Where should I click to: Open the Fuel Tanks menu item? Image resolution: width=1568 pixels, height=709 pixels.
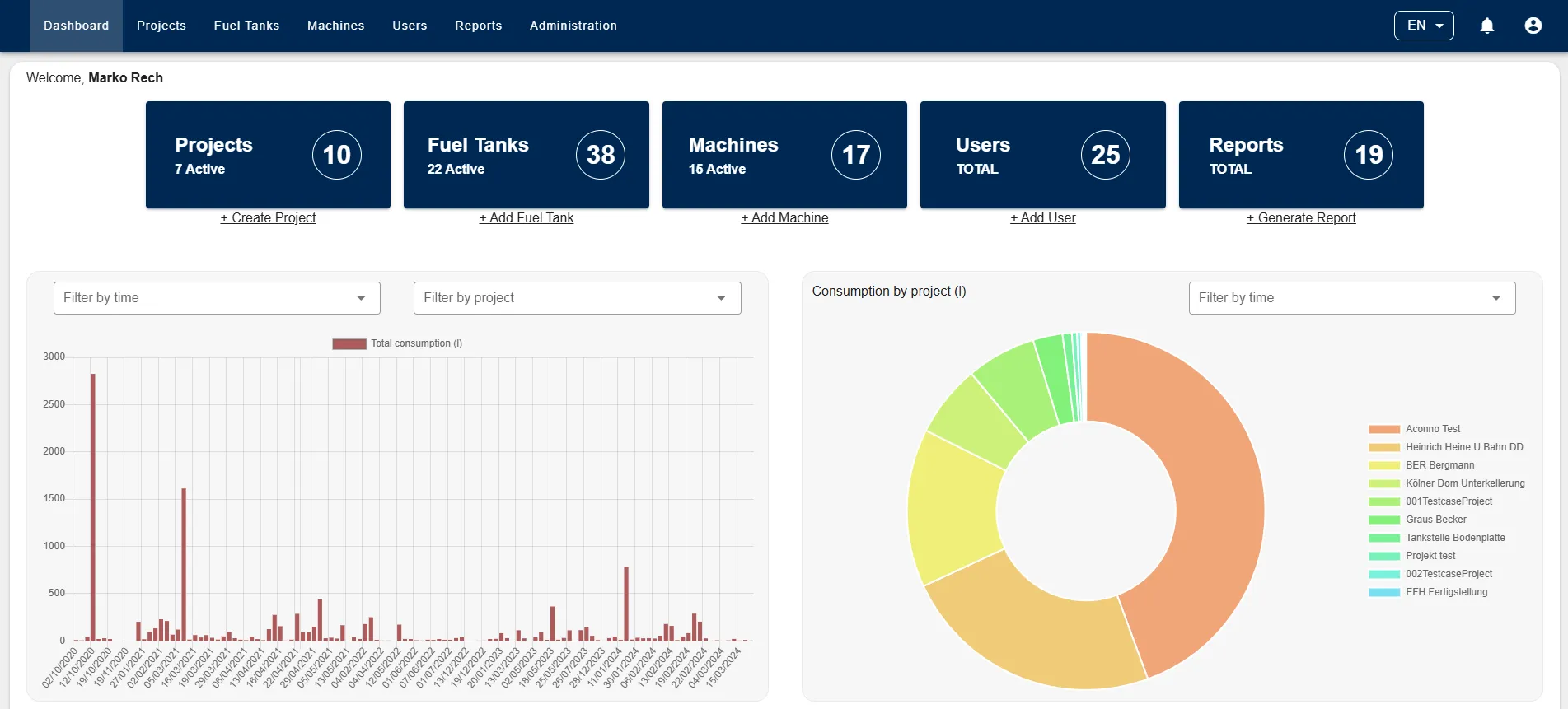tap(246, 26)
